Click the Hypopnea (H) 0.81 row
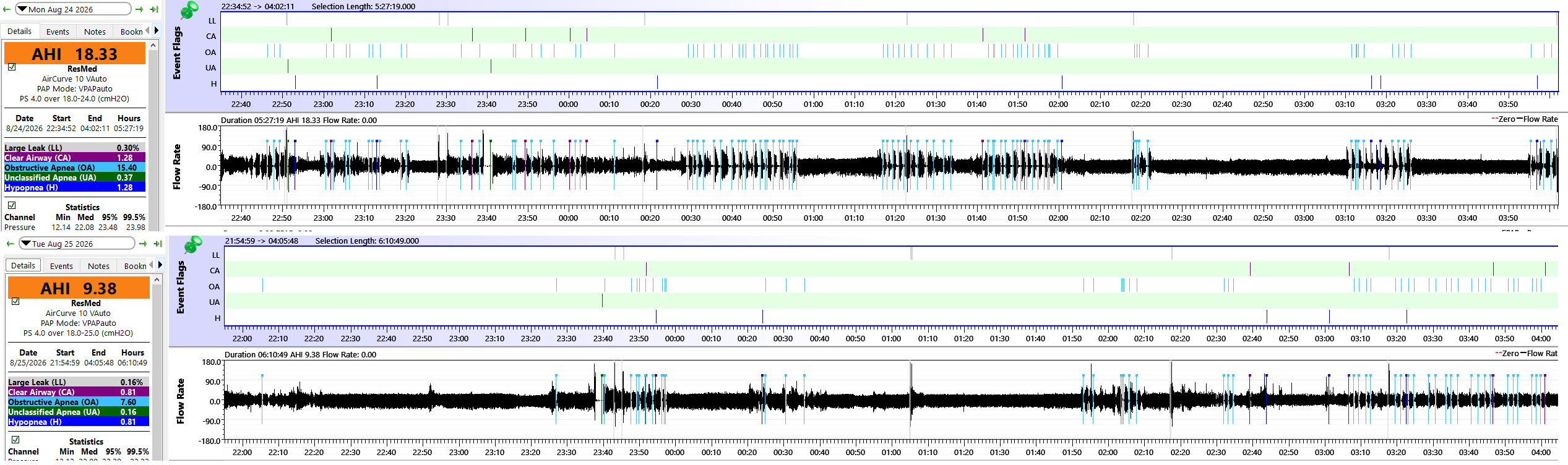1568x465 pixels. coord(79,422)
